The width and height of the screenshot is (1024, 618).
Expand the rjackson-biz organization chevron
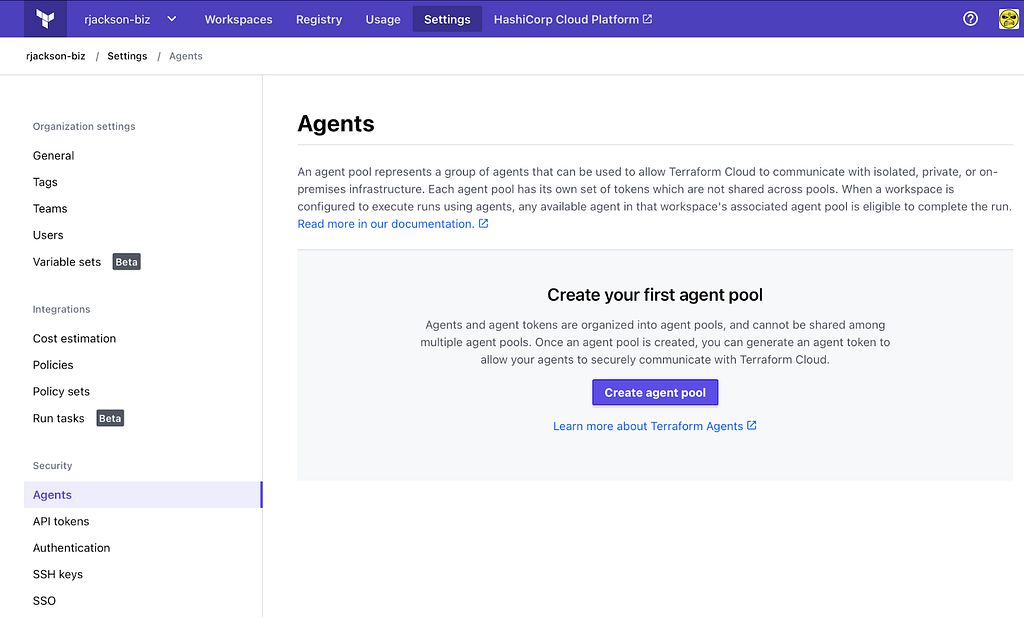pyautogui.click(x=172, y=19)
